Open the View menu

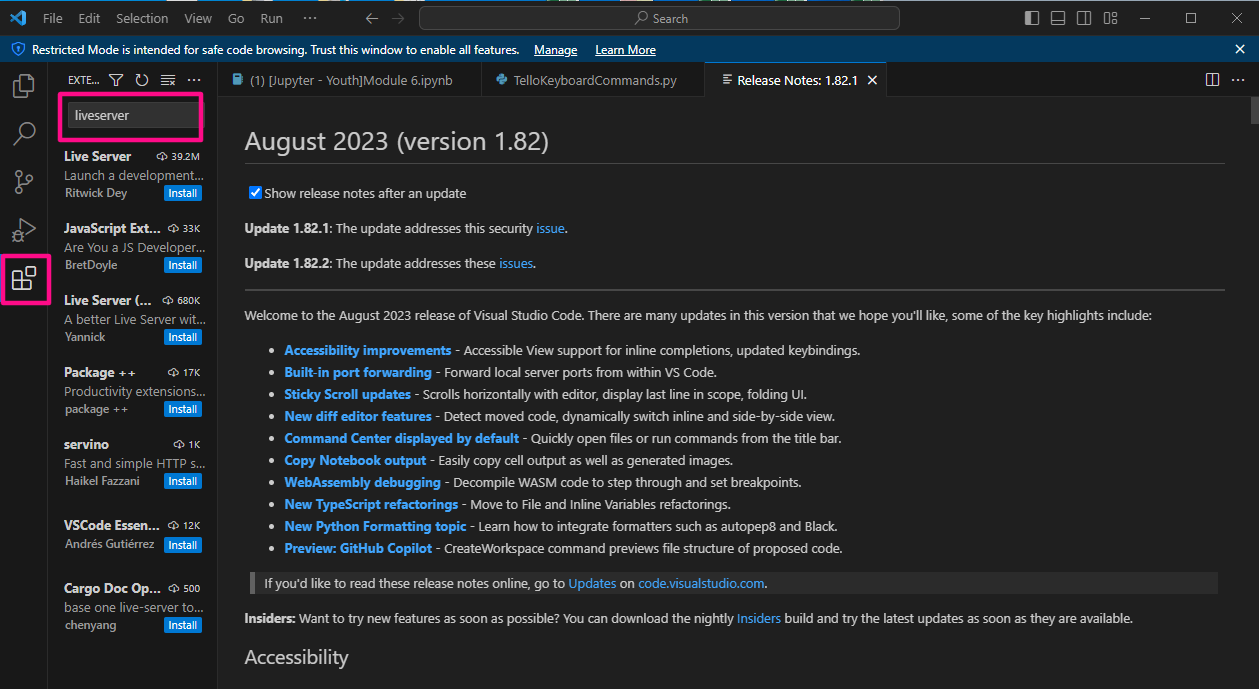click(198, 18)
